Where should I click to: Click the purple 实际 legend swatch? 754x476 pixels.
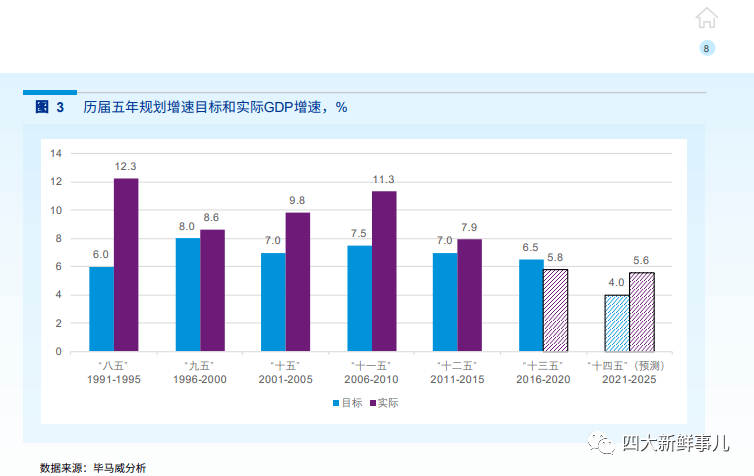point(372,403)
